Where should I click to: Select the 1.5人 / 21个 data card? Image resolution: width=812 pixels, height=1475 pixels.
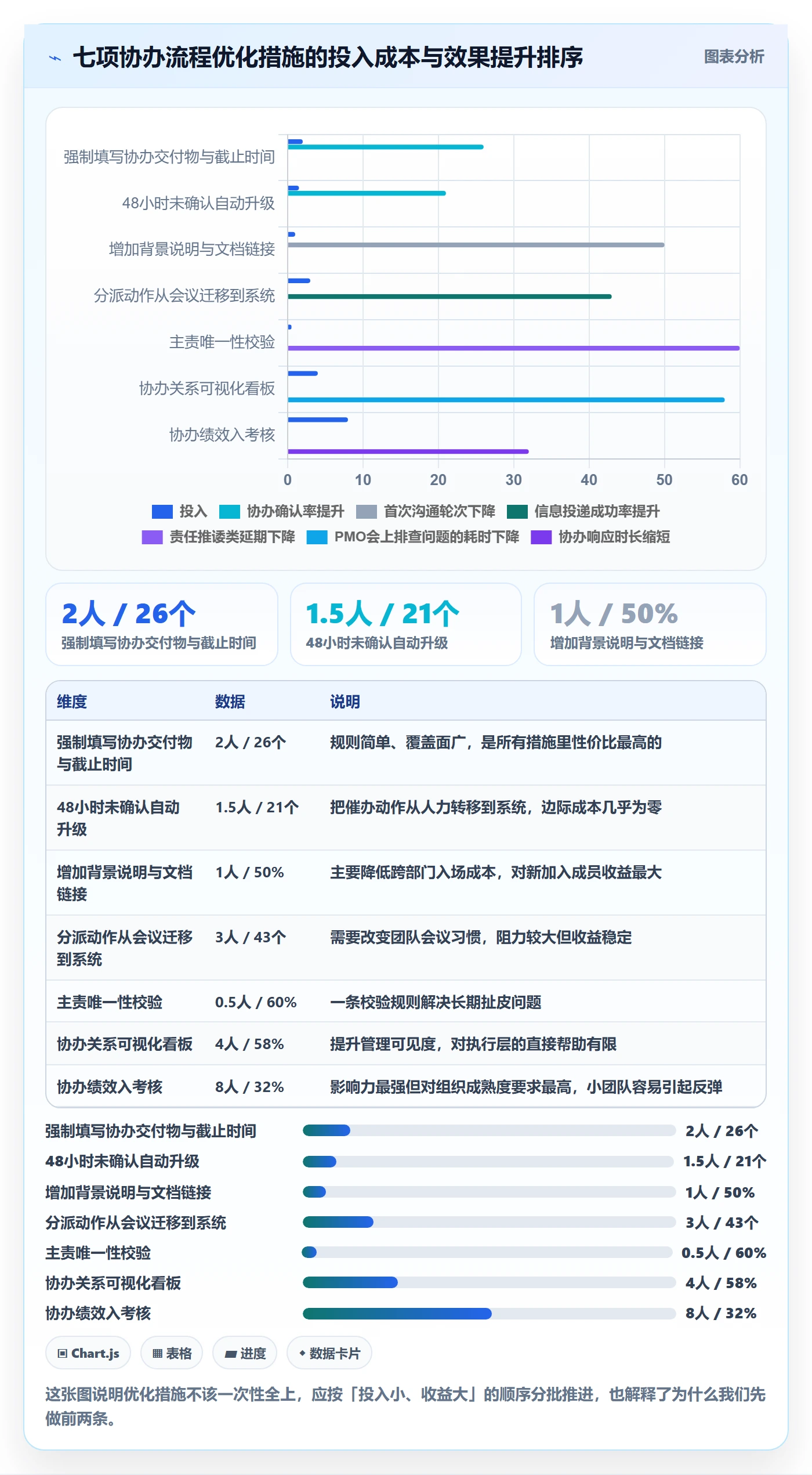coord(406,624)
